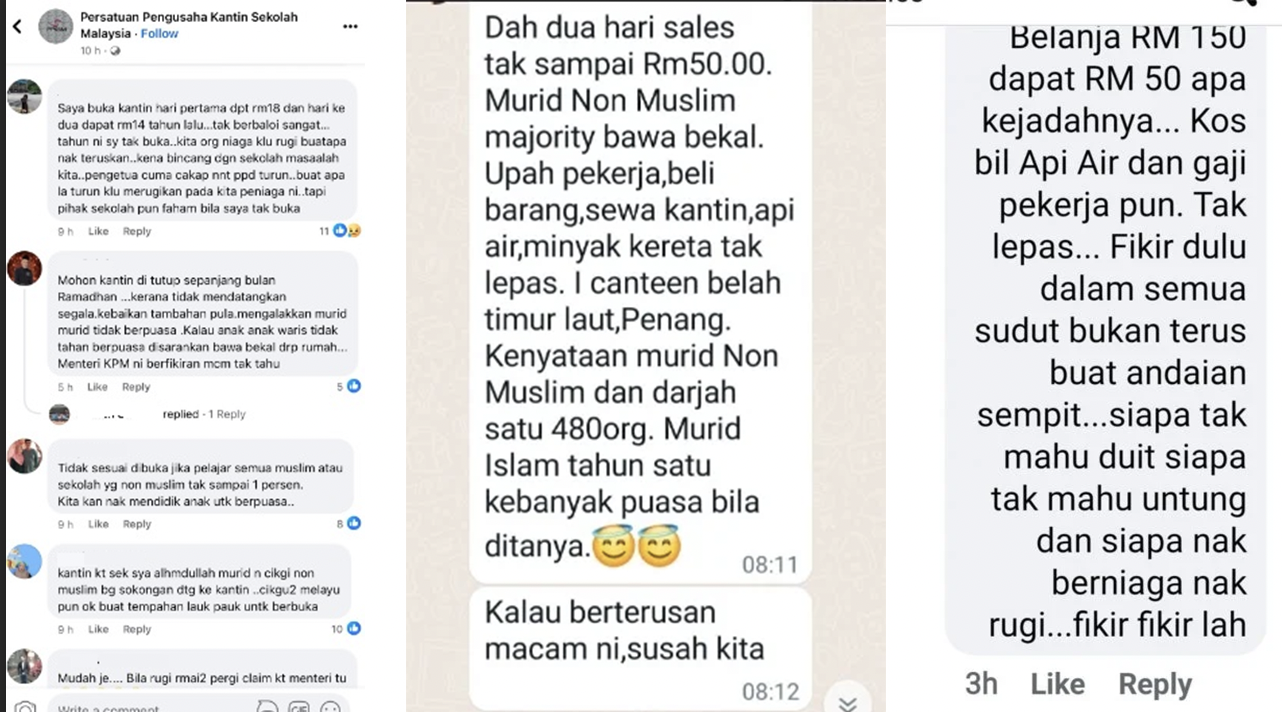
Task: Tap the back arrow beside page name
Action: coord(16,27)
